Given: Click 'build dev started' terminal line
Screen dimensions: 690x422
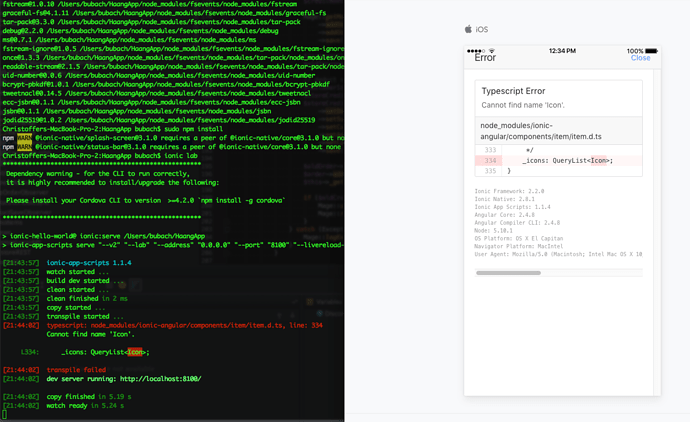Looking at the screenshot, I should (x=84, y=281).
